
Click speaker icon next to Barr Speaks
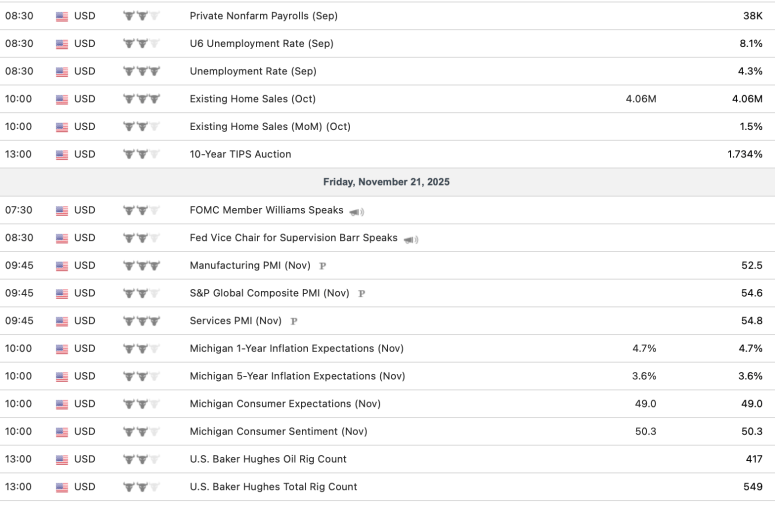[x=411, y=239]
